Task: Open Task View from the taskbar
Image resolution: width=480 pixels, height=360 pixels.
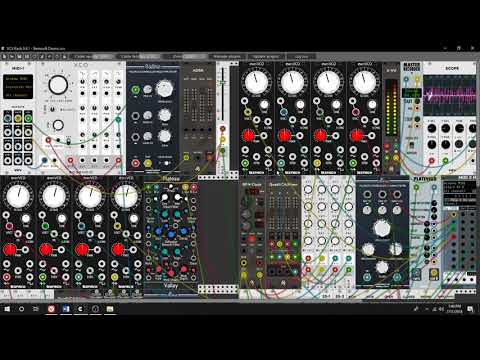Action: pos(36,309)
